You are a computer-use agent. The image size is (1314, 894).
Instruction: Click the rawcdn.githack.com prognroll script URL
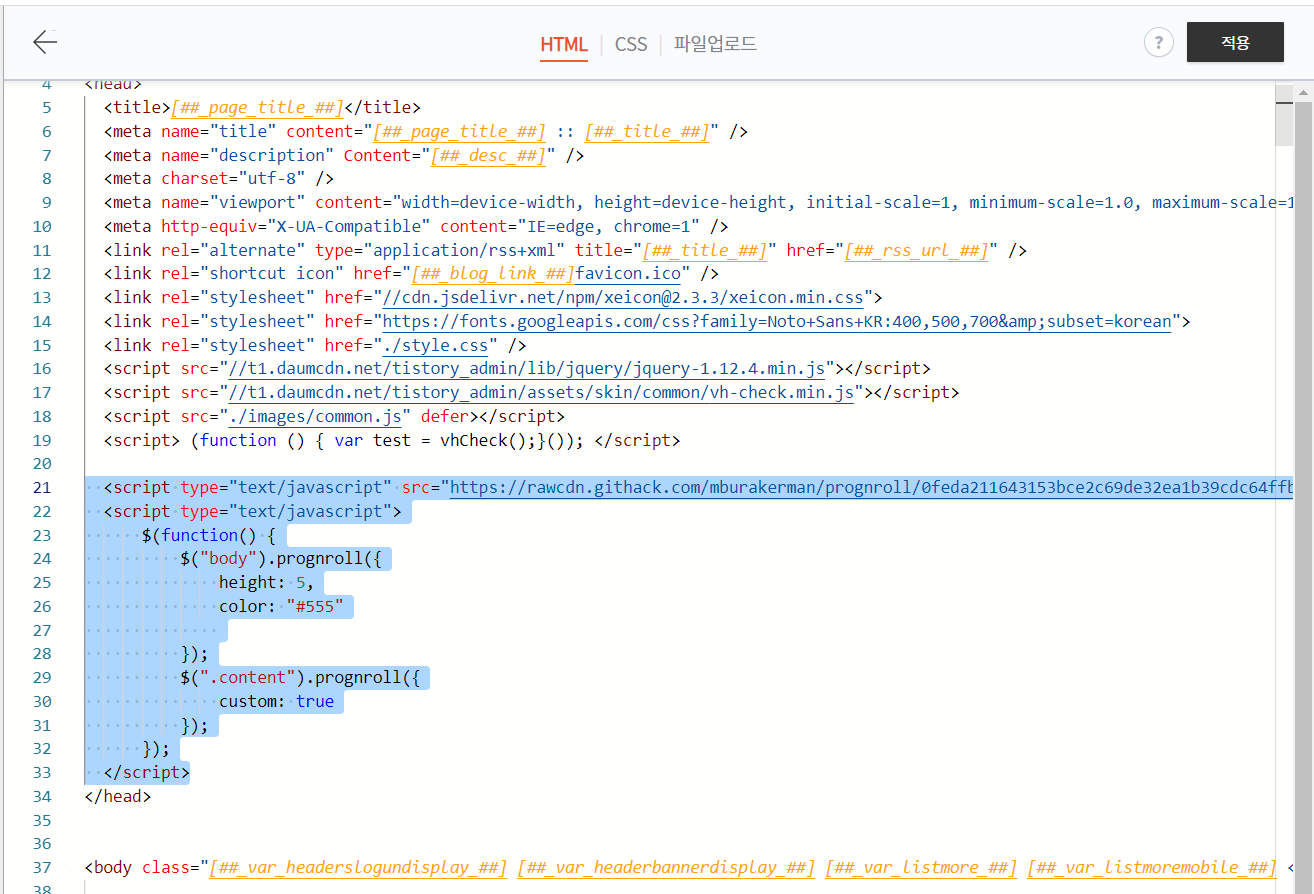point(871,487)
